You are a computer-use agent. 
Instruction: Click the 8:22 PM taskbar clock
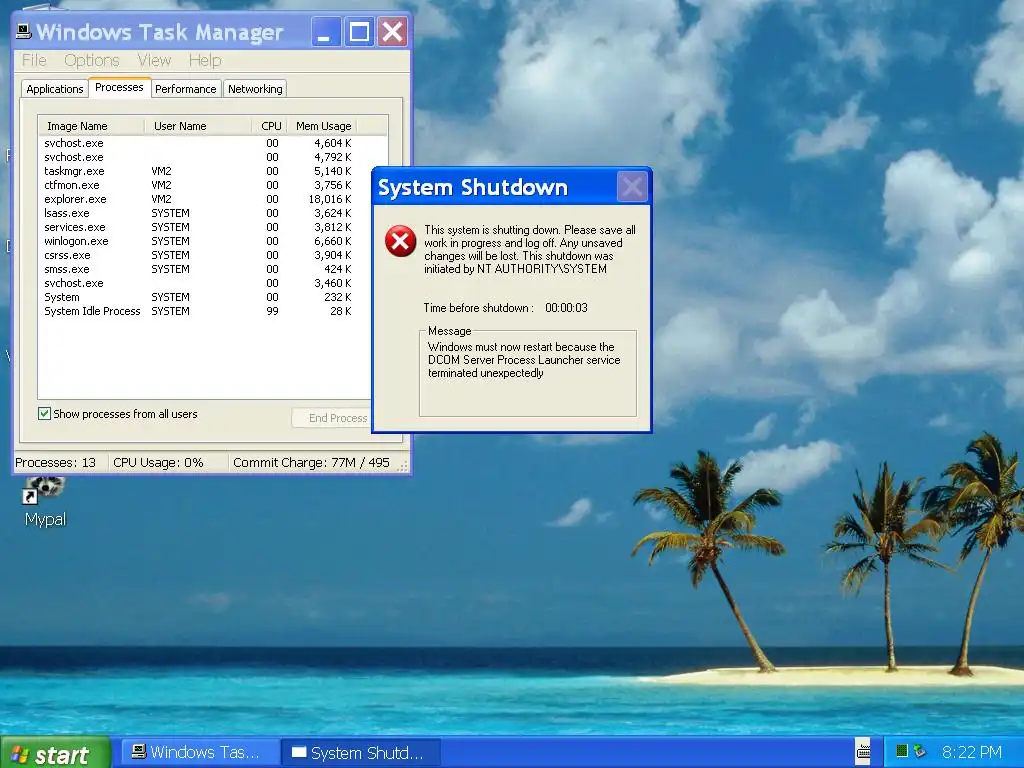[x=972, y=752]
